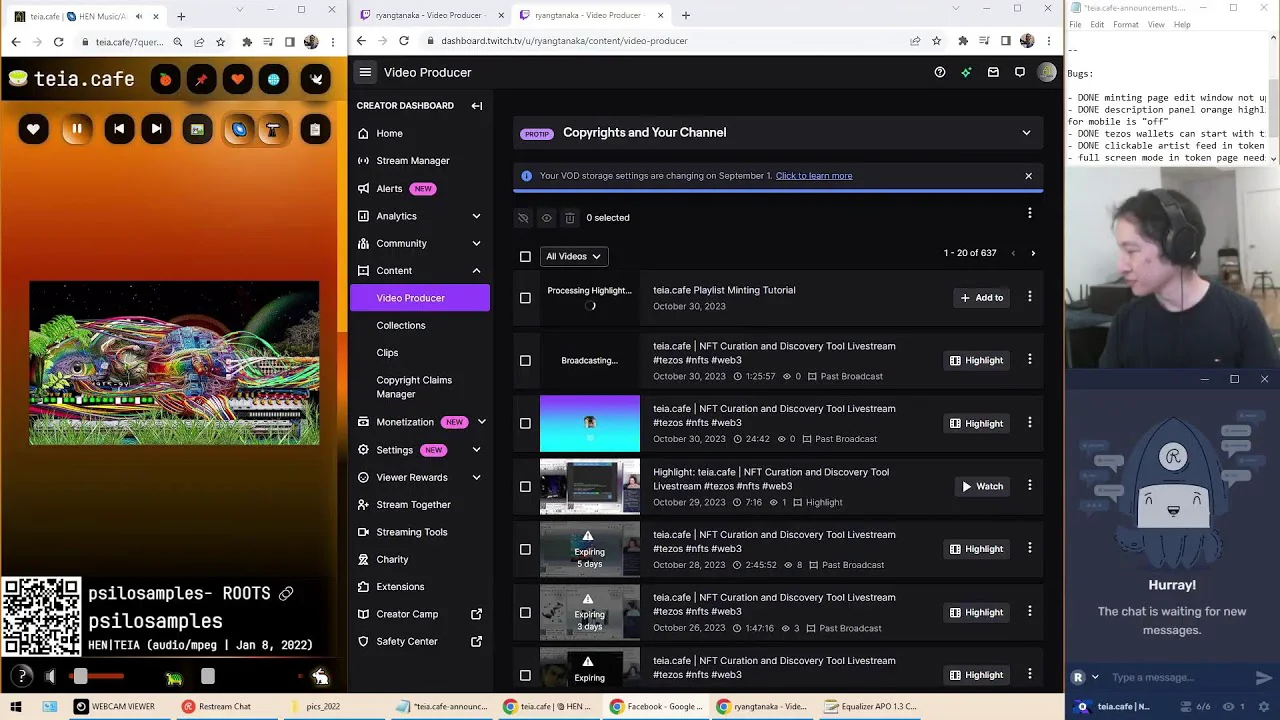This screenshot has width=1280, height=720.
Task: Click the delete trash icon above video list
Action: (570, 217)
